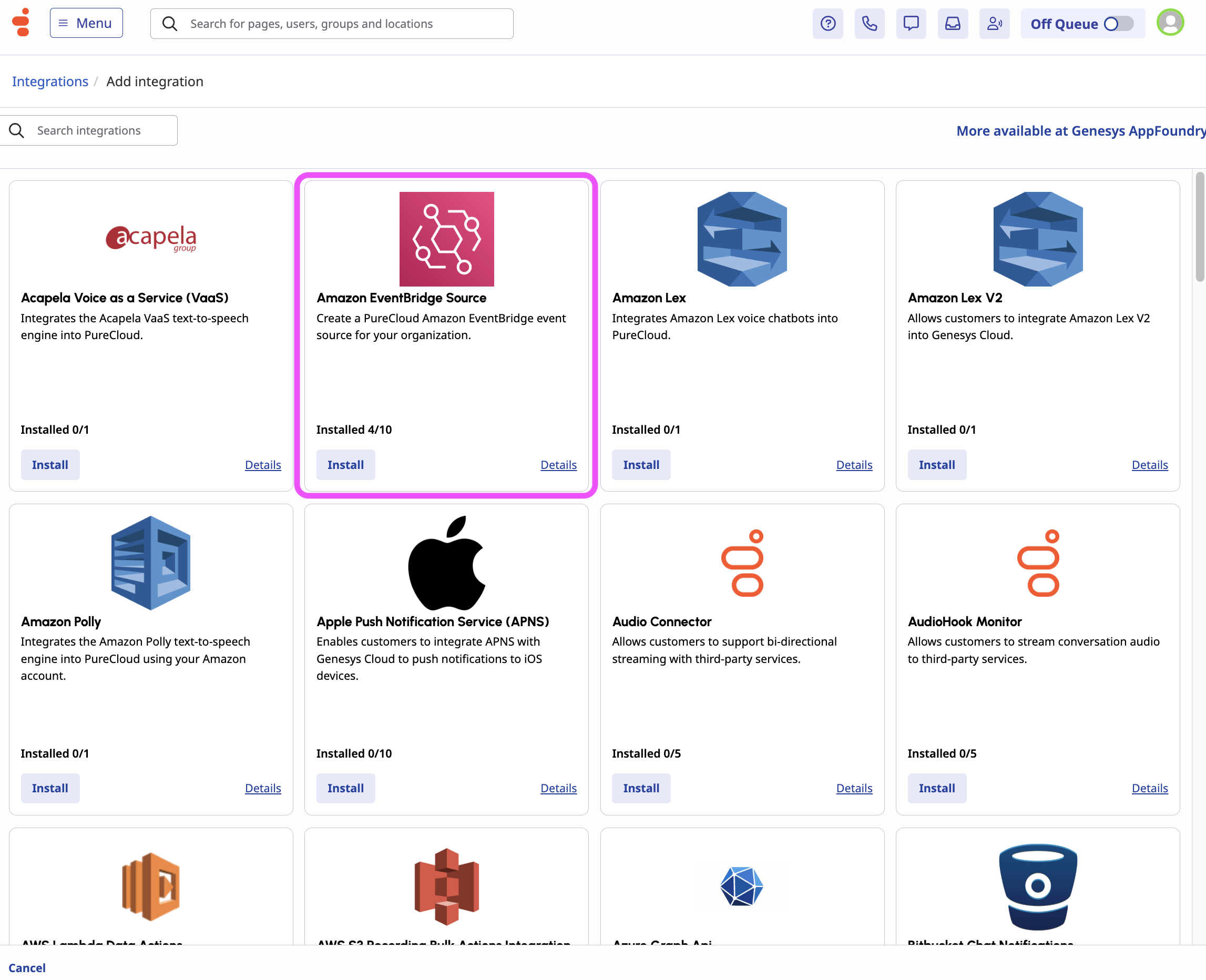
Task: Open the help question mark icon
Action: [x=827, y=24]
